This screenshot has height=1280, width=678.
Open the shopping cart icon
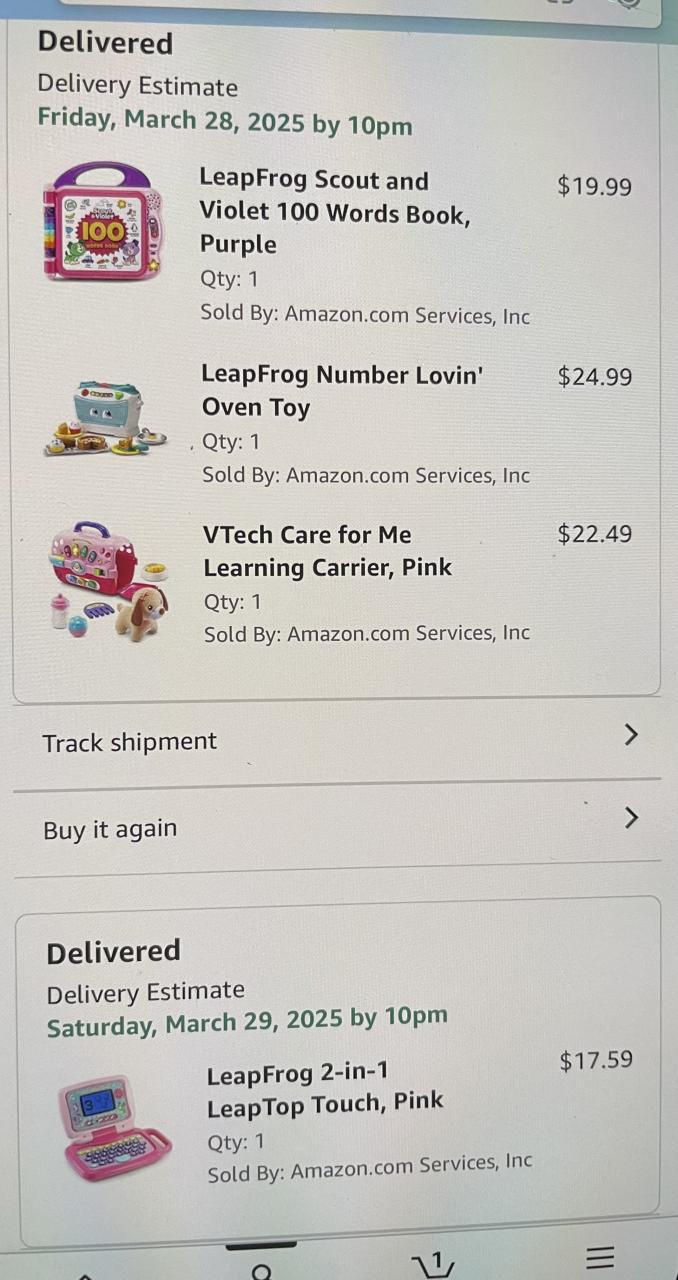coord(433,1264)
